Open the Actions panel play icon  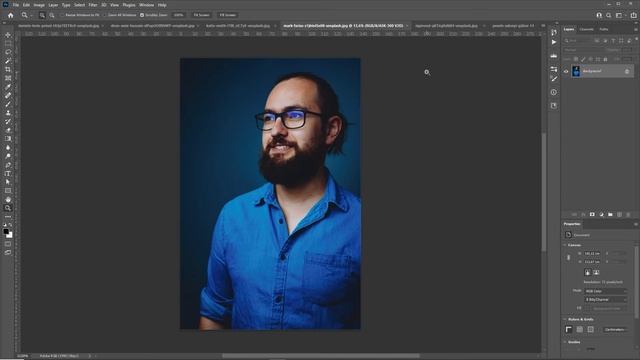point(554,42)
